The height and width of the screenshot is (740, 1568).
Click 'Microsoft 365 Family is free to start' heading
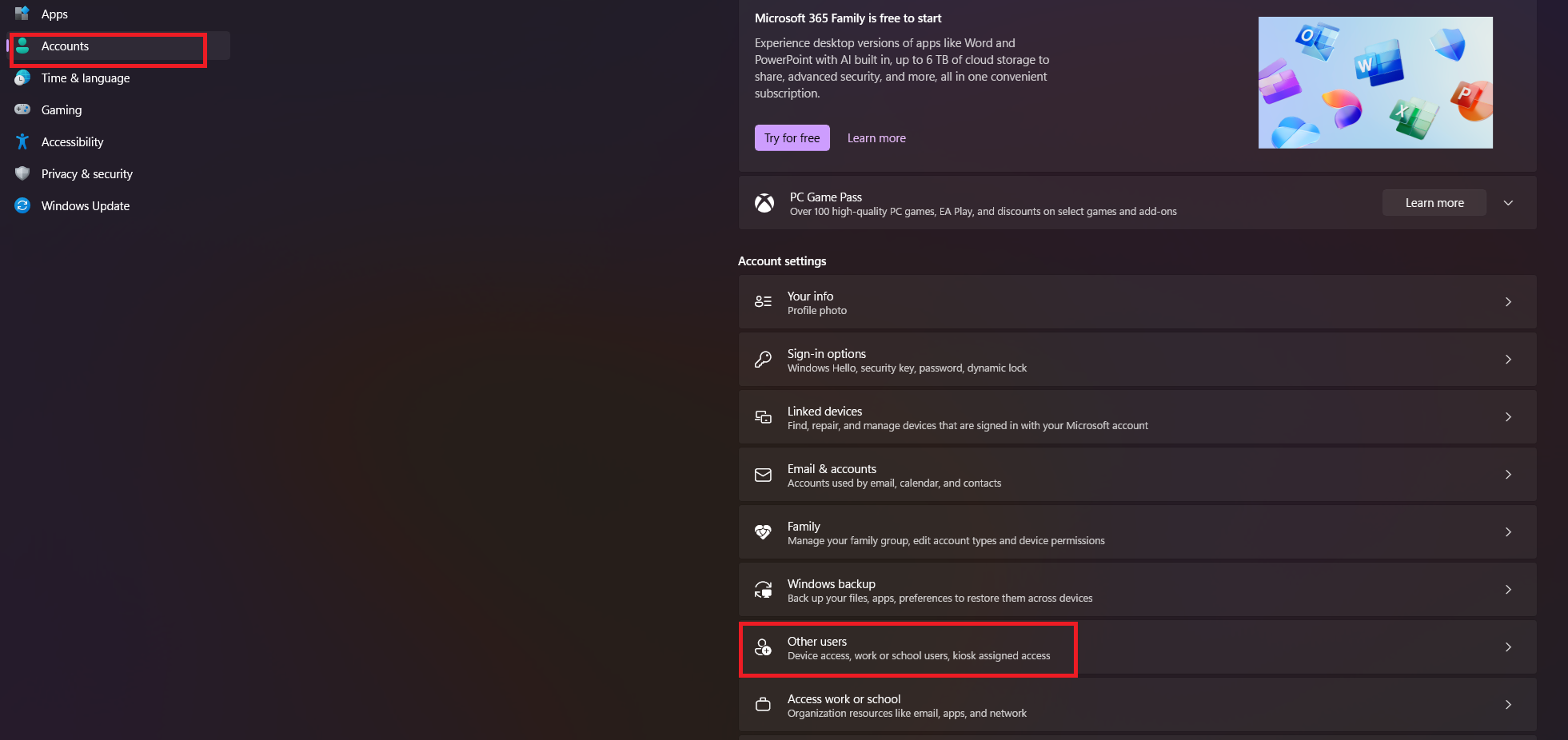[848, 18]
